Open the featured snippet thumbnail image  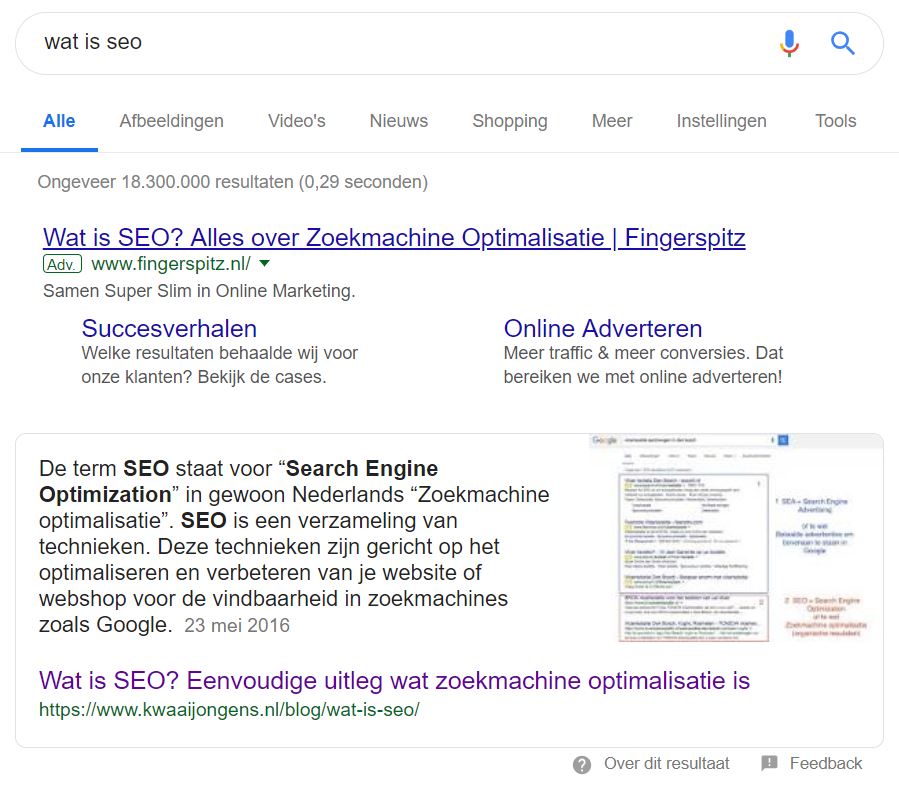coord(736,538)
